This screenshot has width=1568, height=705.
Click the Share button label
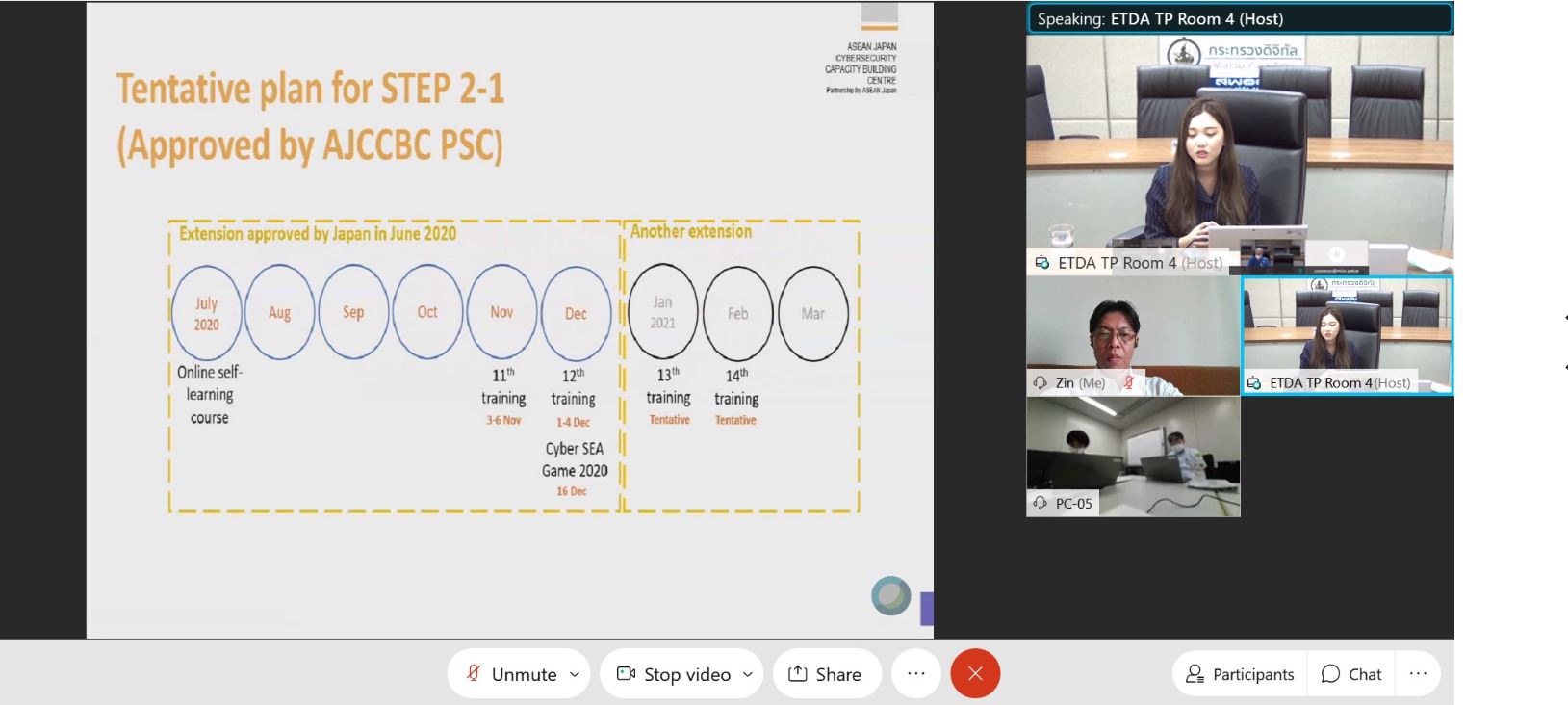(837, 674)
